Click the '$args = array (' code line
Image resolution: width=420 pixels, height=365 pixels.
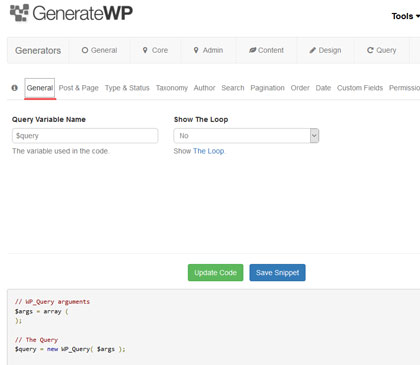[42, 311]
